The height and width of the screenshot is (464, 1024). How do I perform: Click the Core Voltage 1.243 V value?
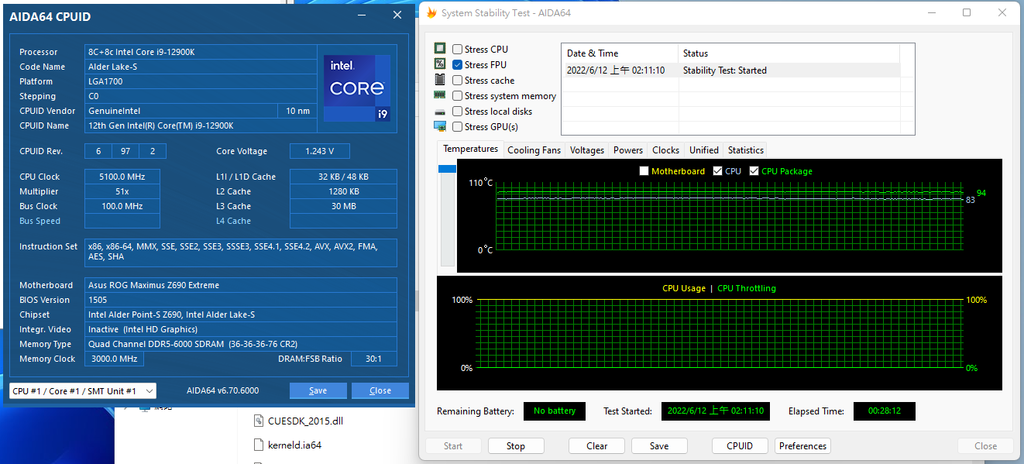(x=320, y=151)
